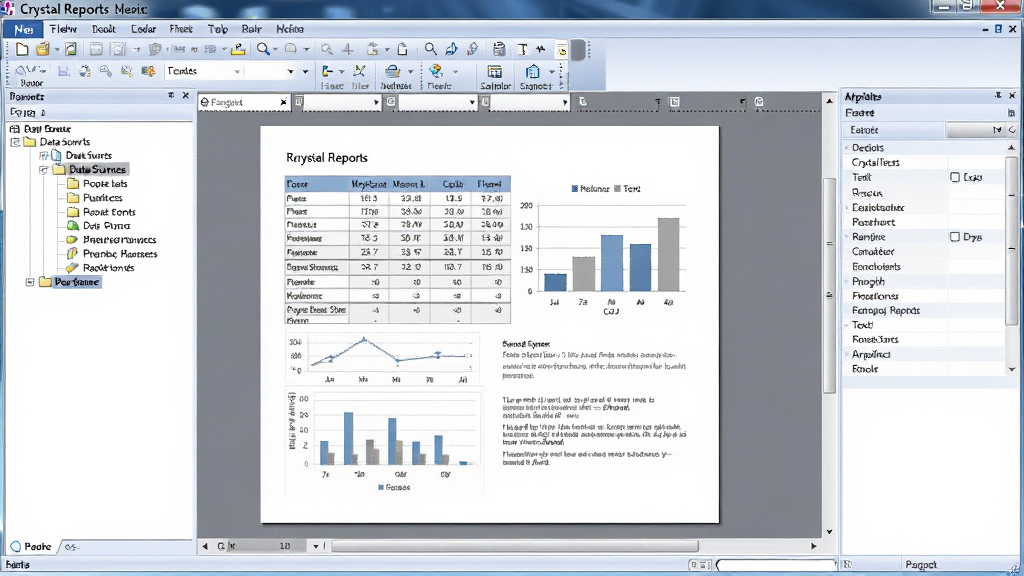Click the New blank document toolbar icon

pos(22,49)
